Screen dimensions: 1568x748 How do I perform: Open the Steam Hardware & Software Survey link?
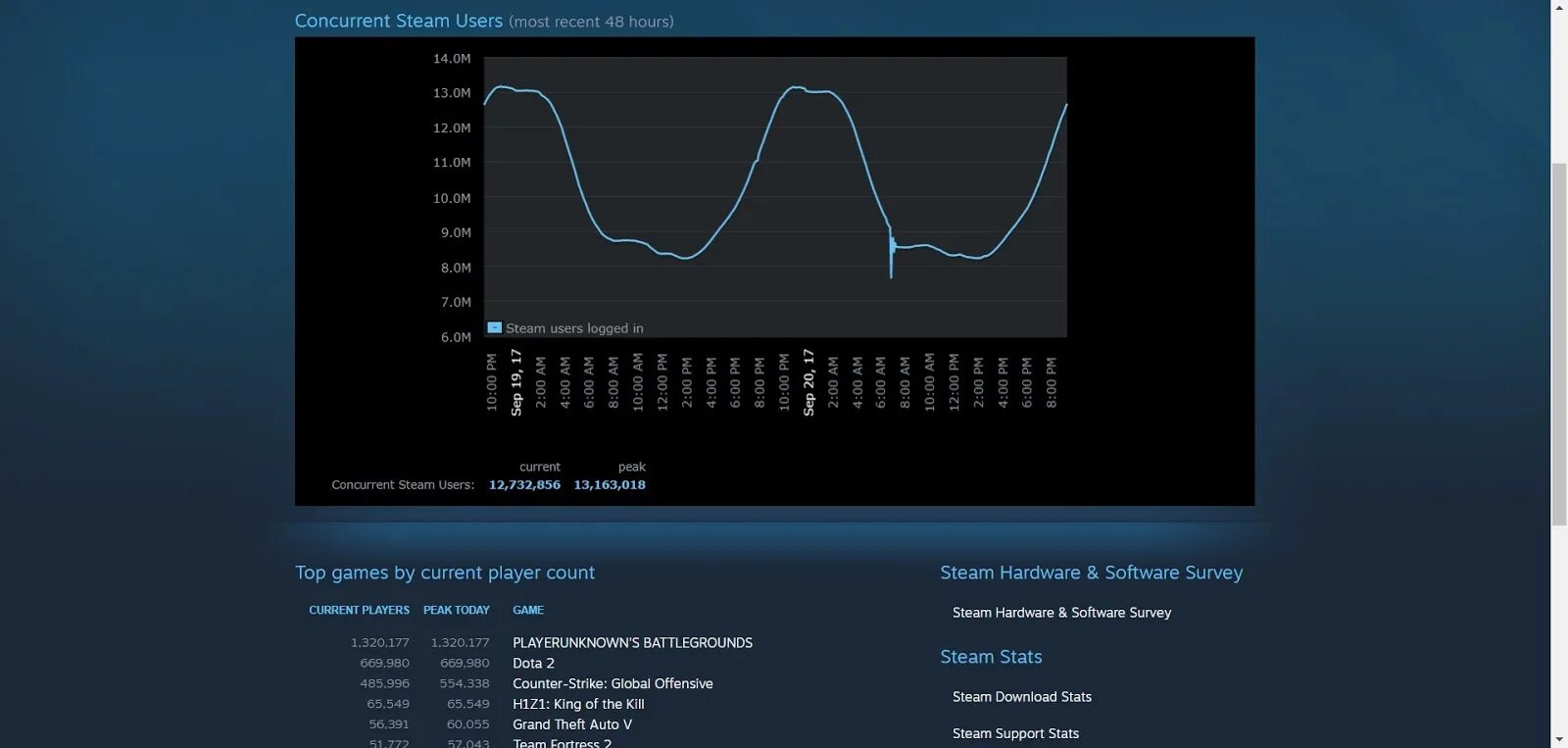click(x=1061, y=613)
